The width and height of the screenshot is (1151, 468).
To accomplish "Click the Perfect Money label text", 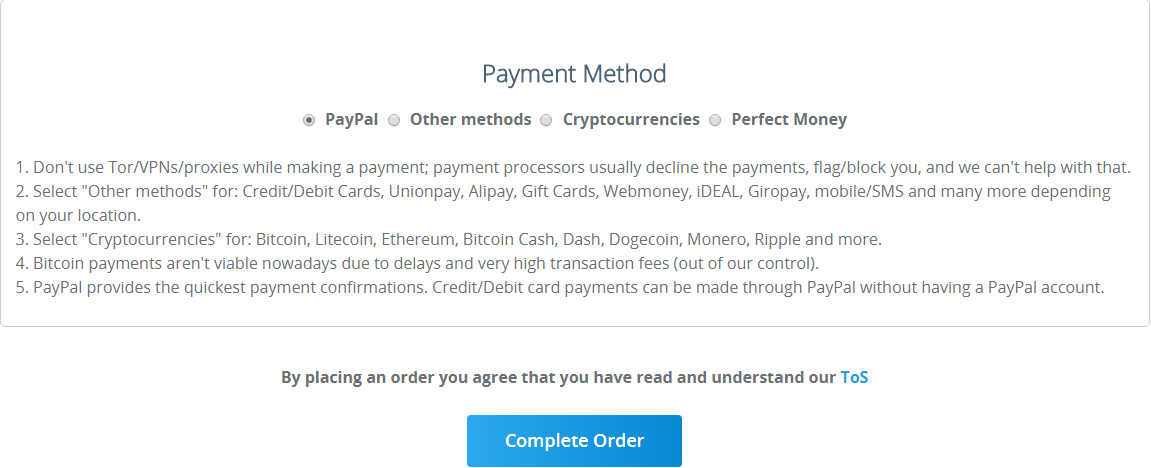I will coord(789,120).
